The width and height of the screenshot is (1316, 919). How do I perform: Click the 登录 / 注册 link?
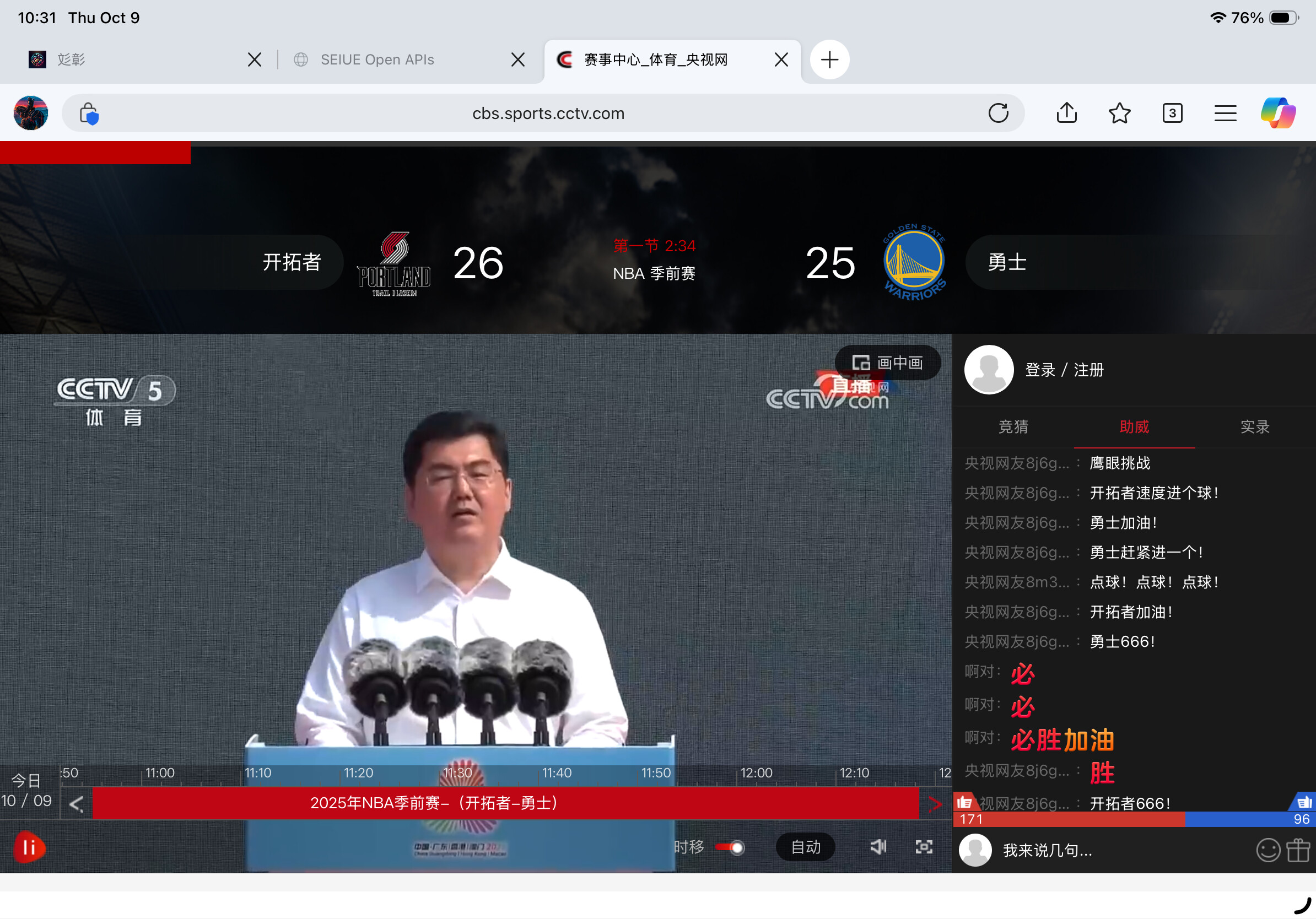tap(1064, 370)
